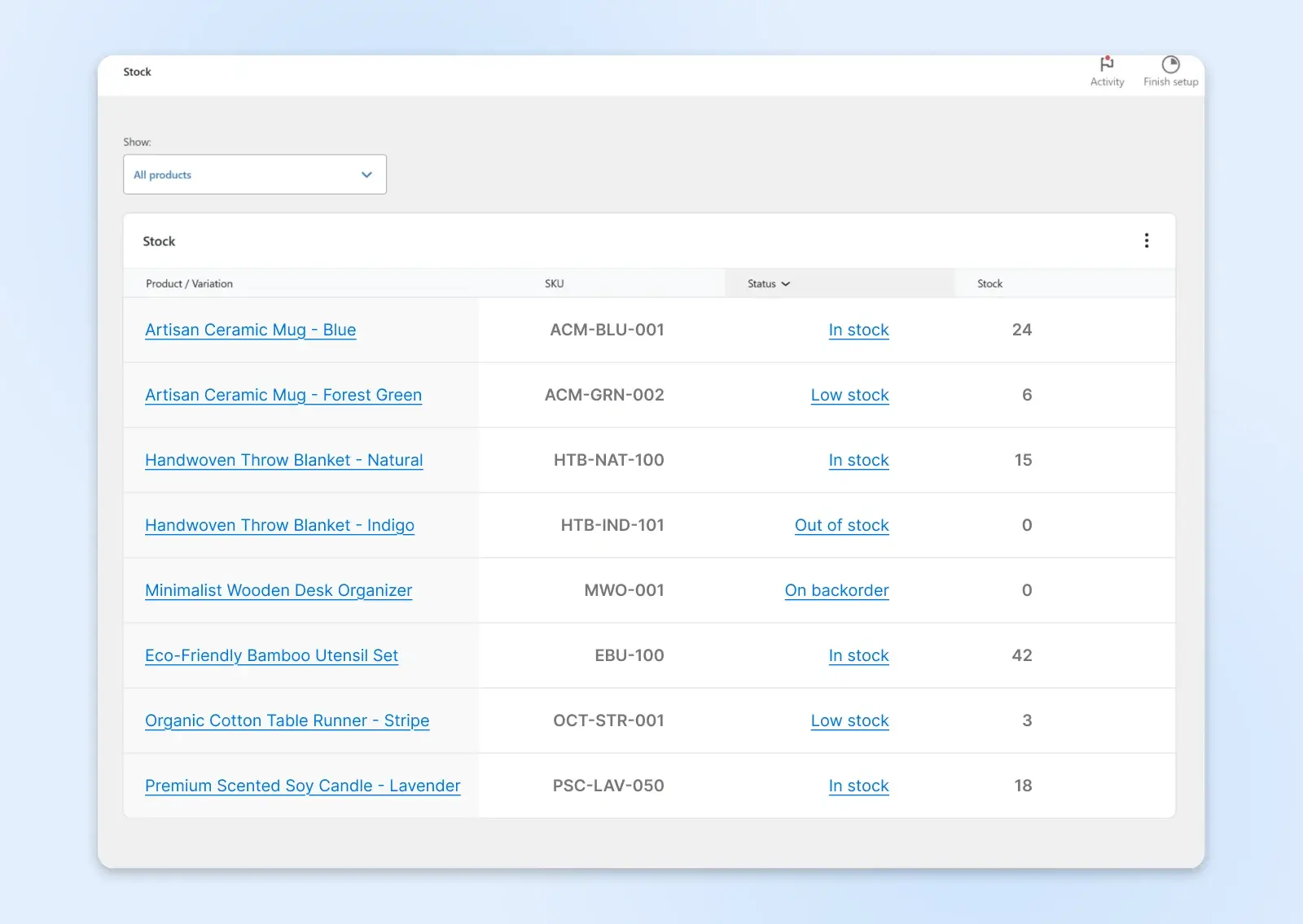Click the SKU column header
The image size is (1303, 924).
coord(554,284)
